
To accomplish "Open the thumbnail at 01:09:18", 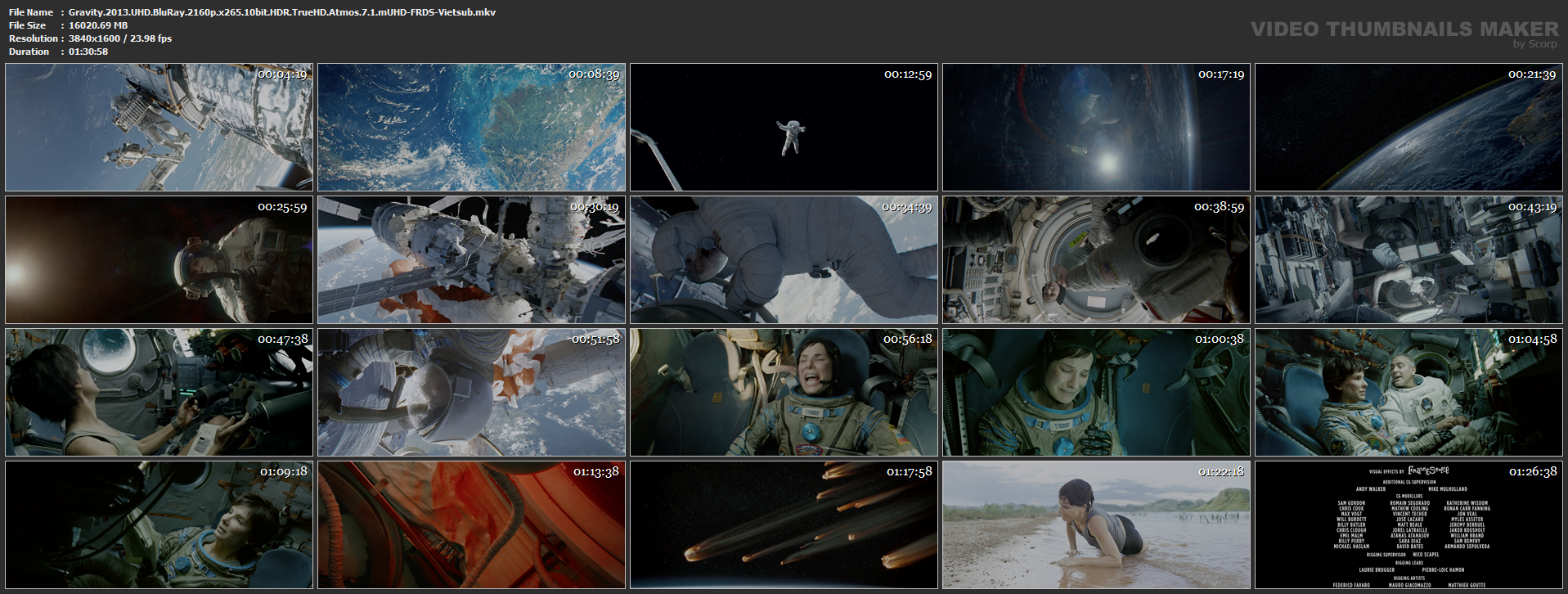I will coord(159,524).
